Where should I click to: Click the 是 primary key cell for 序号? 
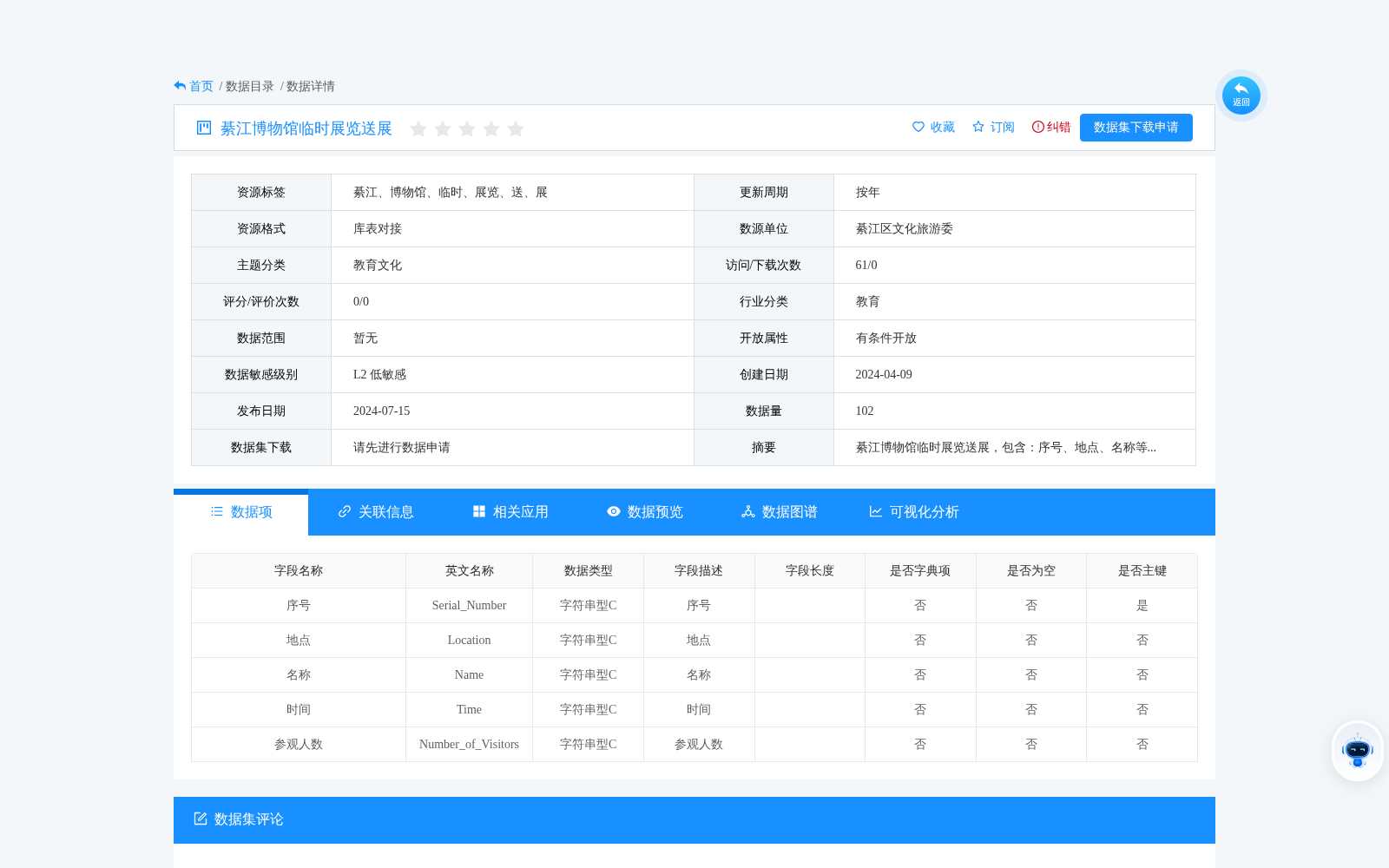tap(1142, 605)
